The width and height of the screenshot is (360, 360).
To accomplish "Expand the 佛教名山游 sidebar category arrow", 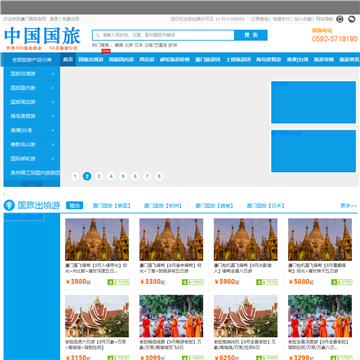I will click(x=53, y=145).
